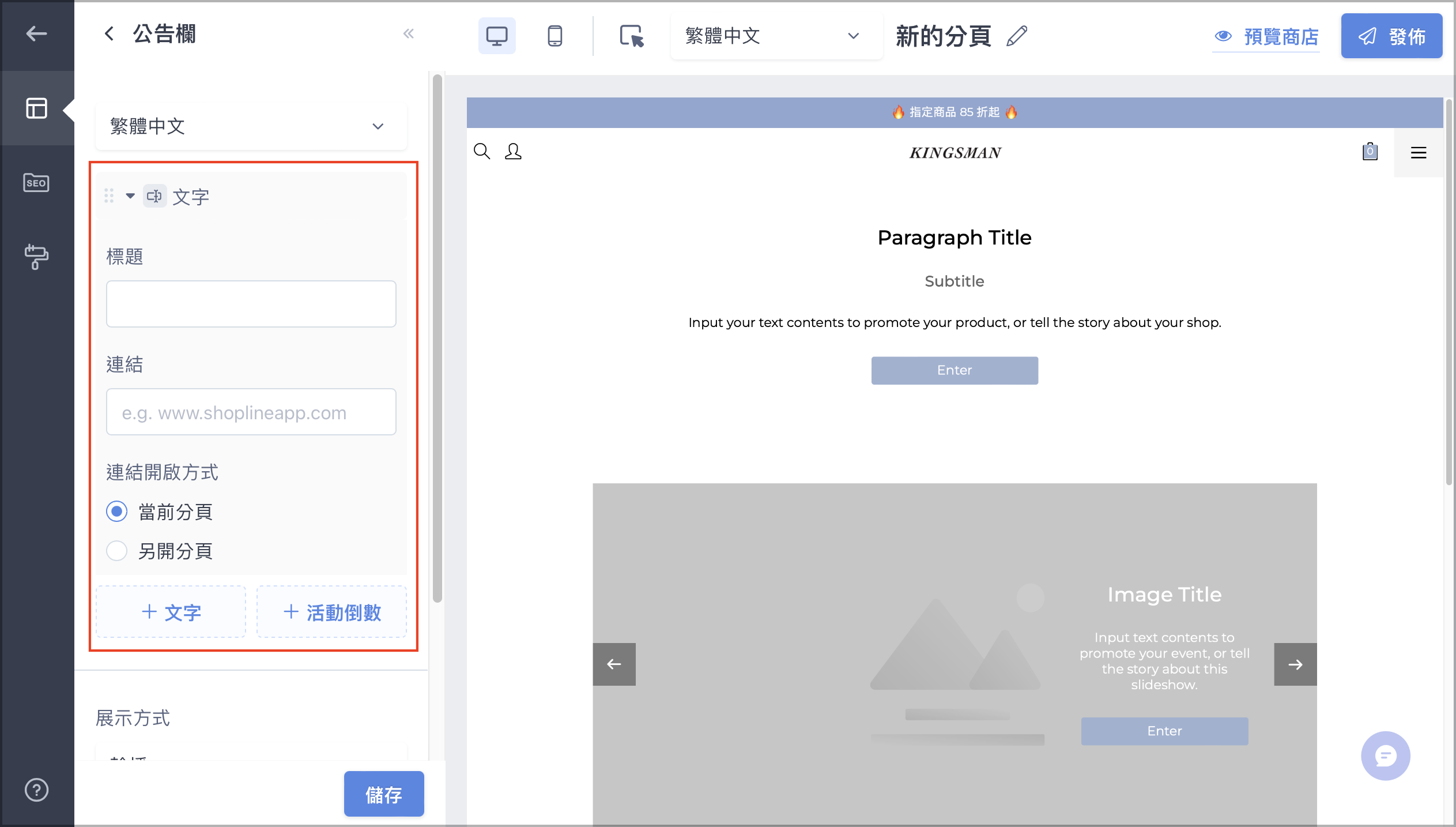The width and height of the screenshot is (1456, 827).
Task: Click the 公告欄 panel title
Action: (164, 34)
